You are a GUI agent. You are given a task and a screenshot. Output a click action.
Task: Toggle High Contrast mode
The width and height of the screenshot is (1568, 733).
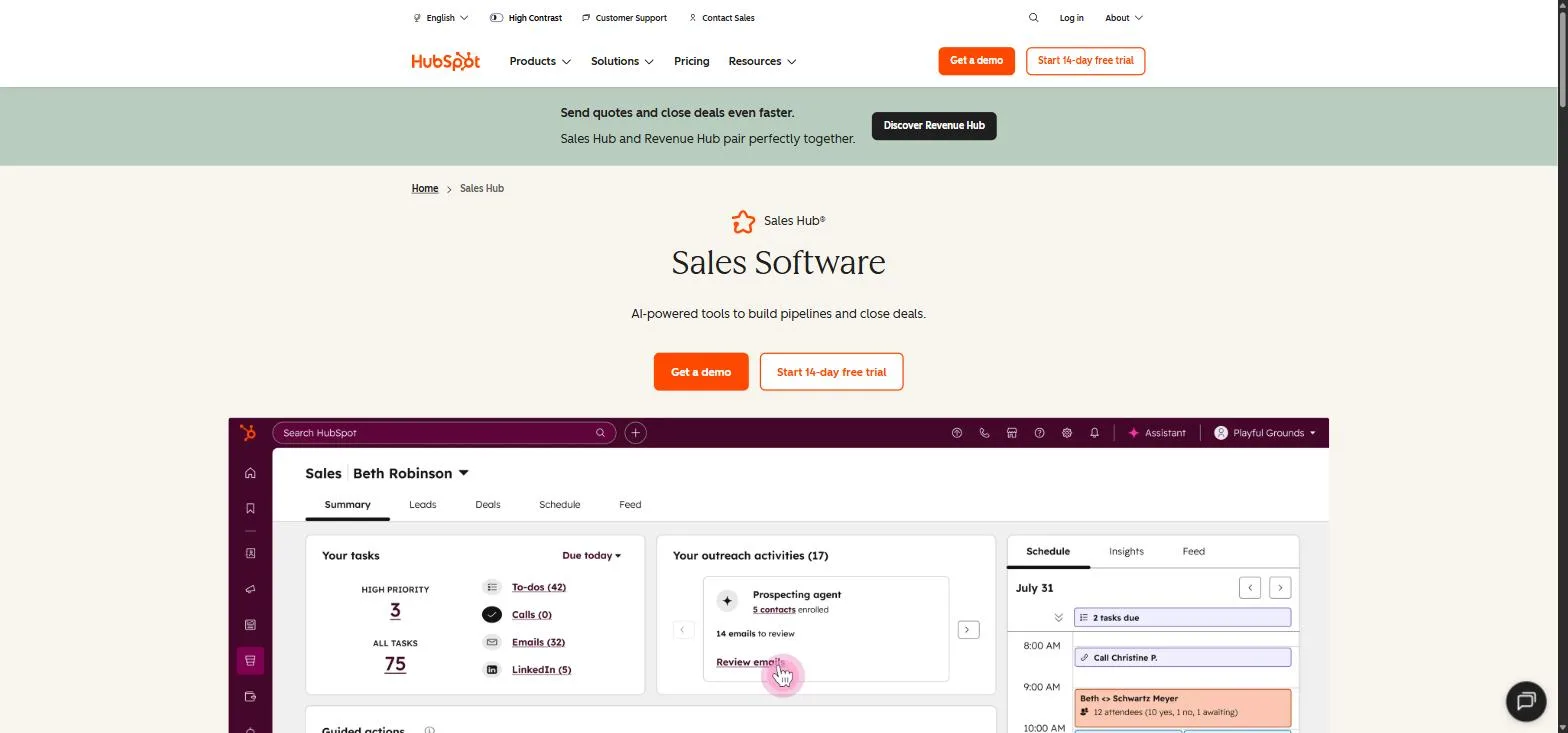[x=526, y=18]
